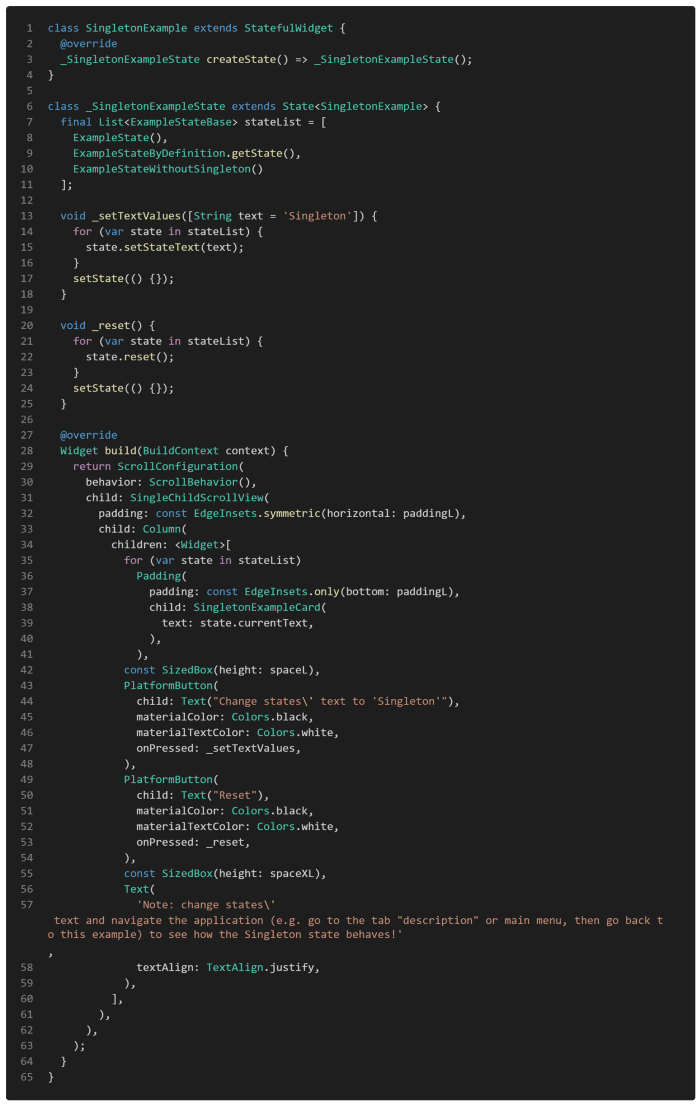Image resolution: width=700 pixels, height=1105 pixels.
Task: Click the '@override' annotation on line 27
Action: (89, 435)
